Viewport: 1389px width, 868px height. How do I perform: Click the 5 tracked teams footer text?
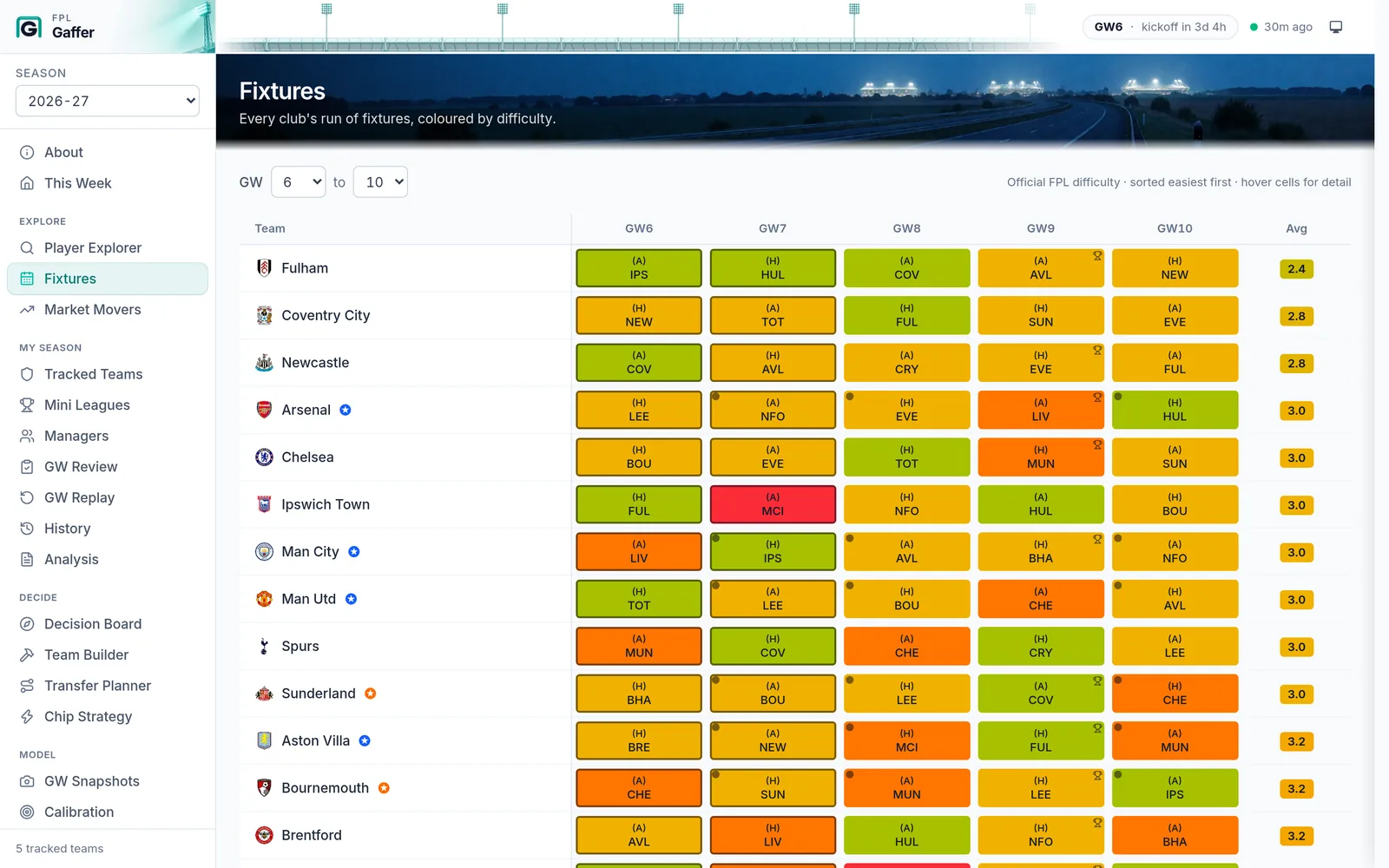[59, 849]
